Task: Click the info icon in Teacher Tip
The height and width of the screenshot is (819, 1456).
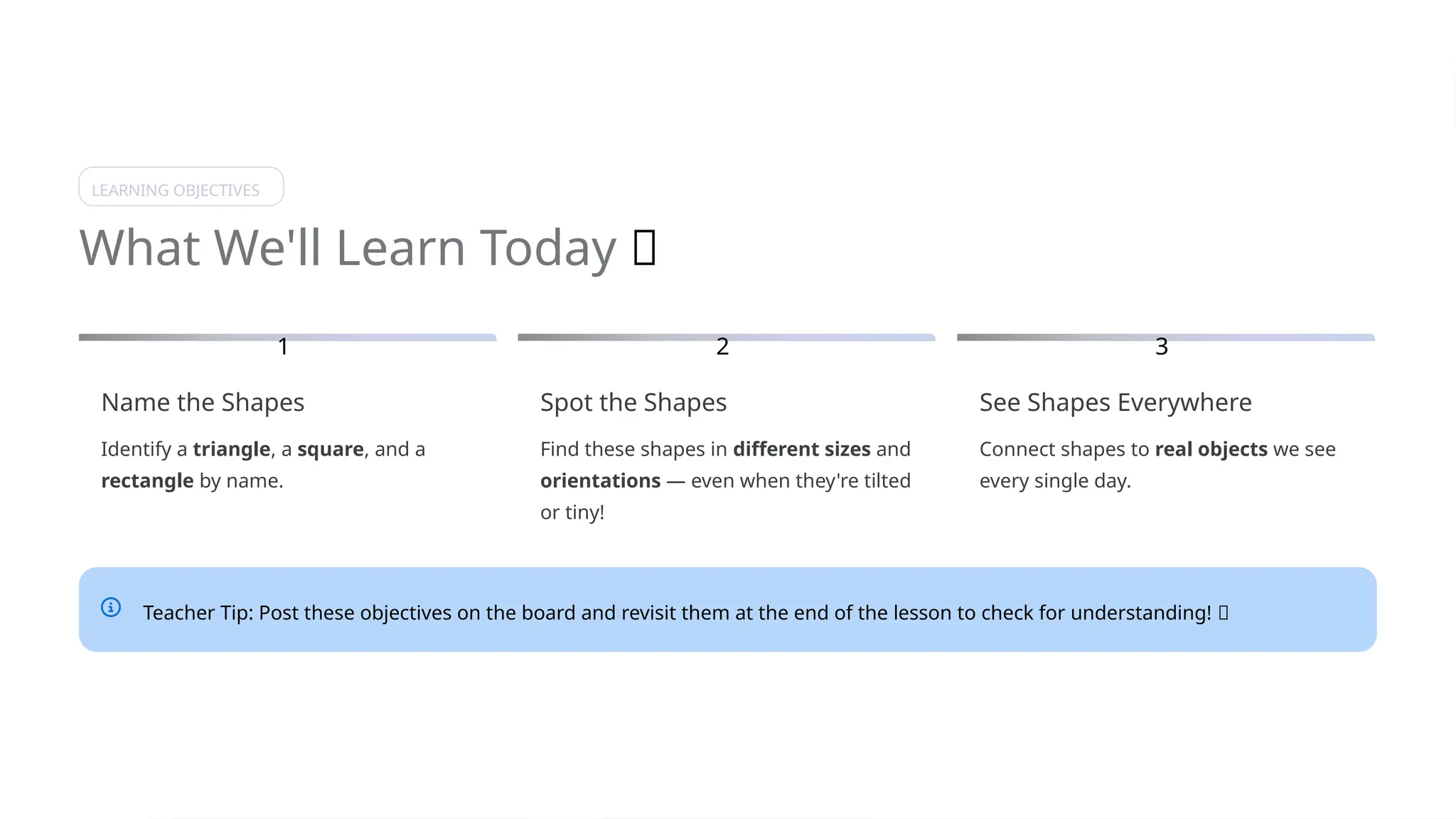Action: tap(111, 607)
